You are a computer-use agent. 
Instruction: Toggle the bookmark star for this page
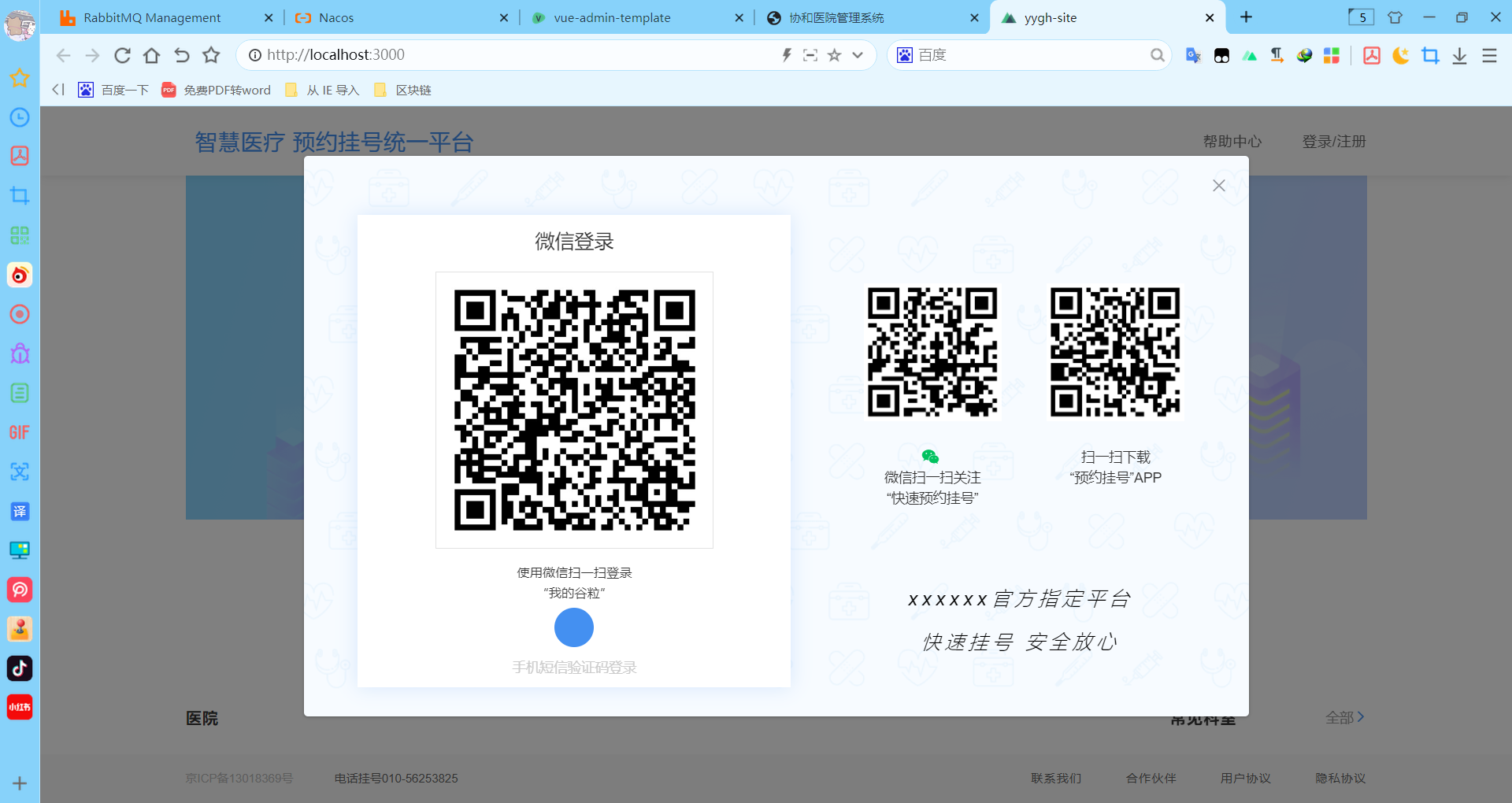[834, 55]
